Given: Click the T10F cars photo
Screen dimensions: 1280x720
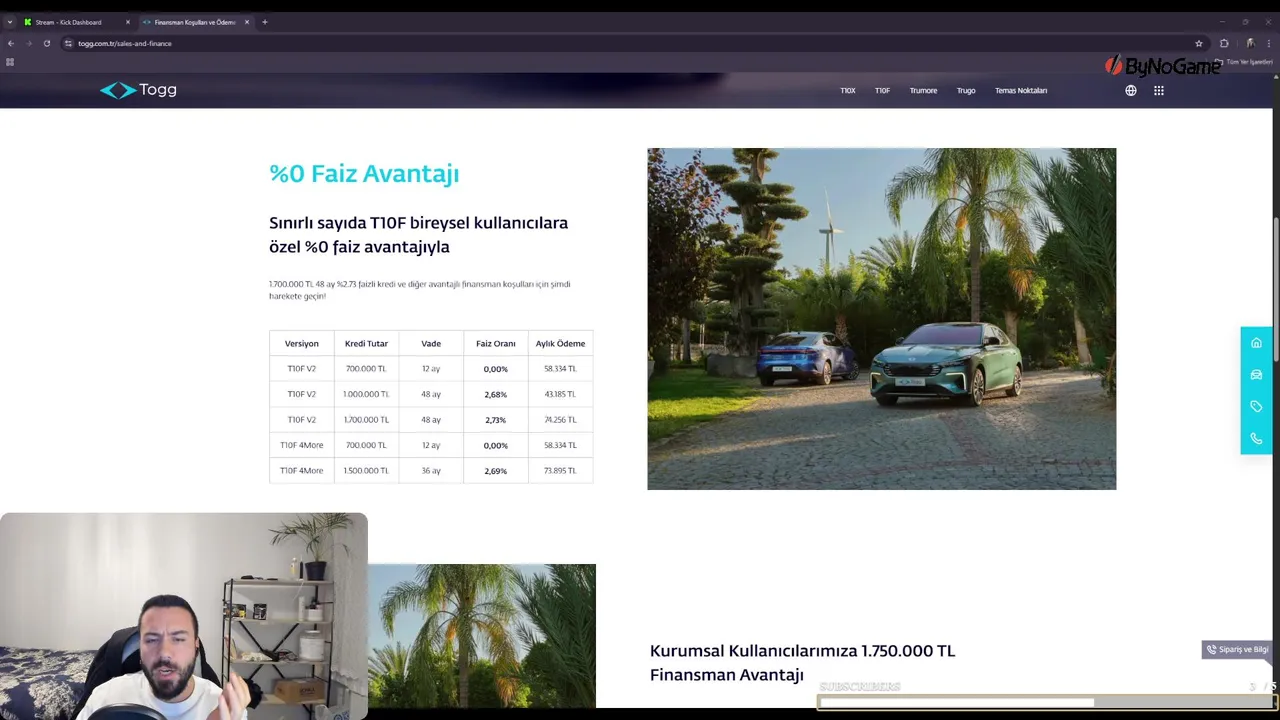Looking at the screenshot, I should click(881, 319).
